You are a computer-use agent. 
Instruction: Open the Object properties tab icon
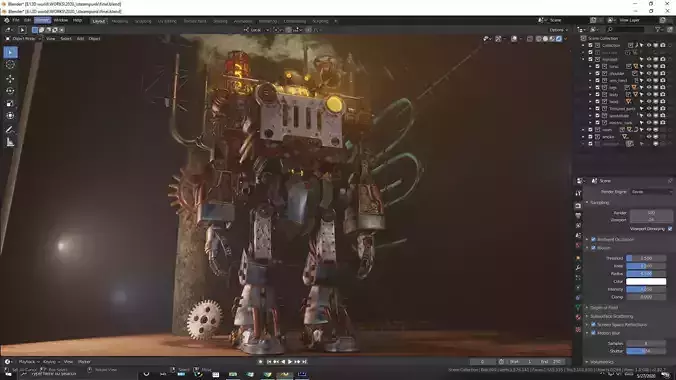pos(578,258)
